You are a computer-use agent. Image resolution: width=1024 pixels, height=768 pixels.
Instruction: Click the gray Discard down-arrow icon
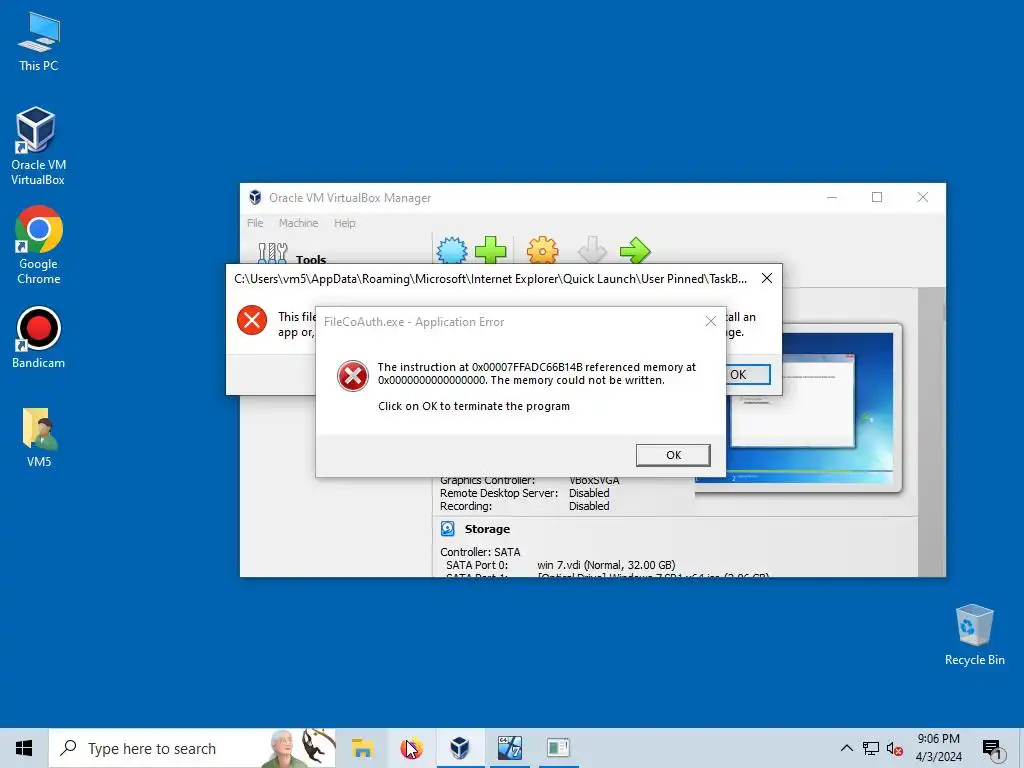pos(592,250)
